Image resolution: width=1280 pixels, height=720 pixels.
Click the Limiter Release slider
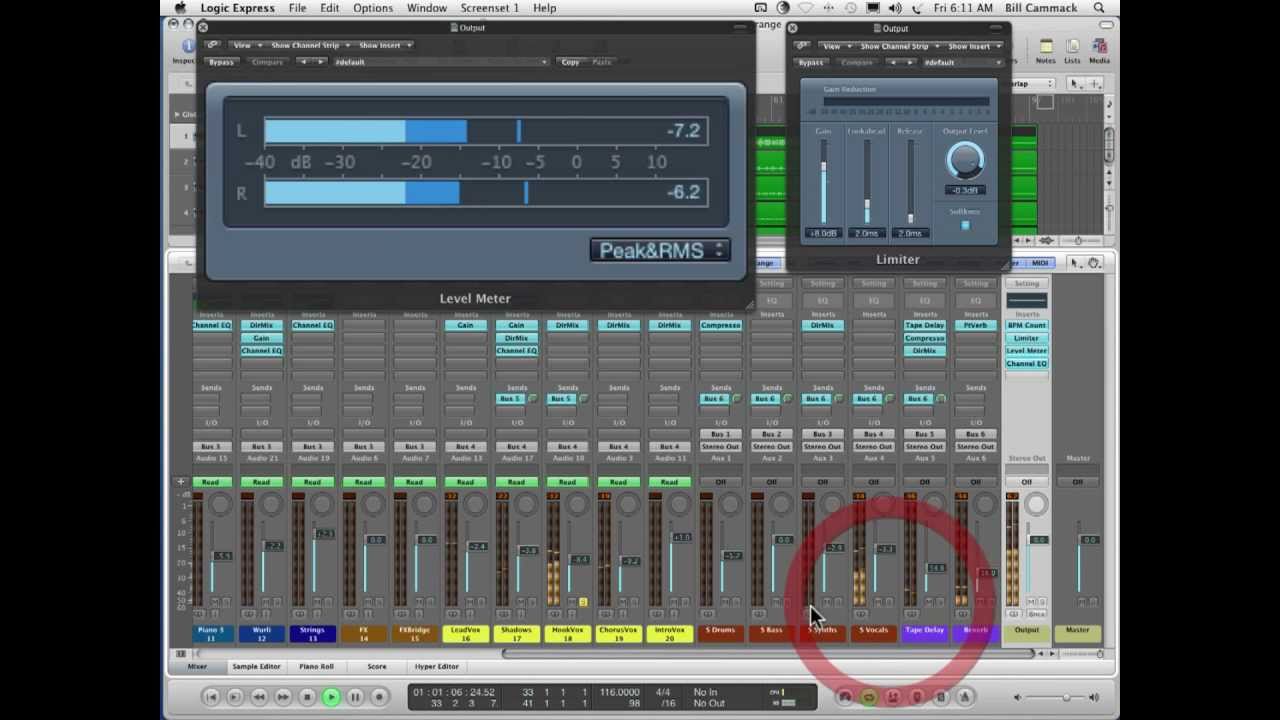pyautogui.click(x=910, y=181)
